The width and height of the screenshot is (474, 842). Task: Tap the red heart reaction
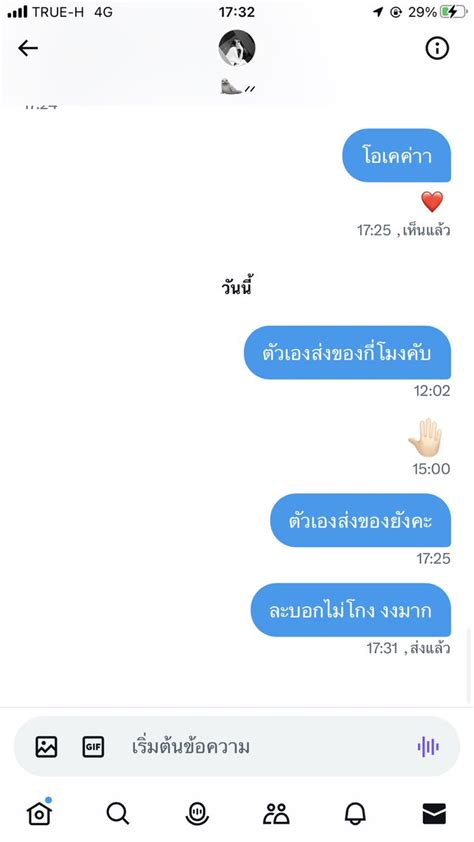coord(432,202)
